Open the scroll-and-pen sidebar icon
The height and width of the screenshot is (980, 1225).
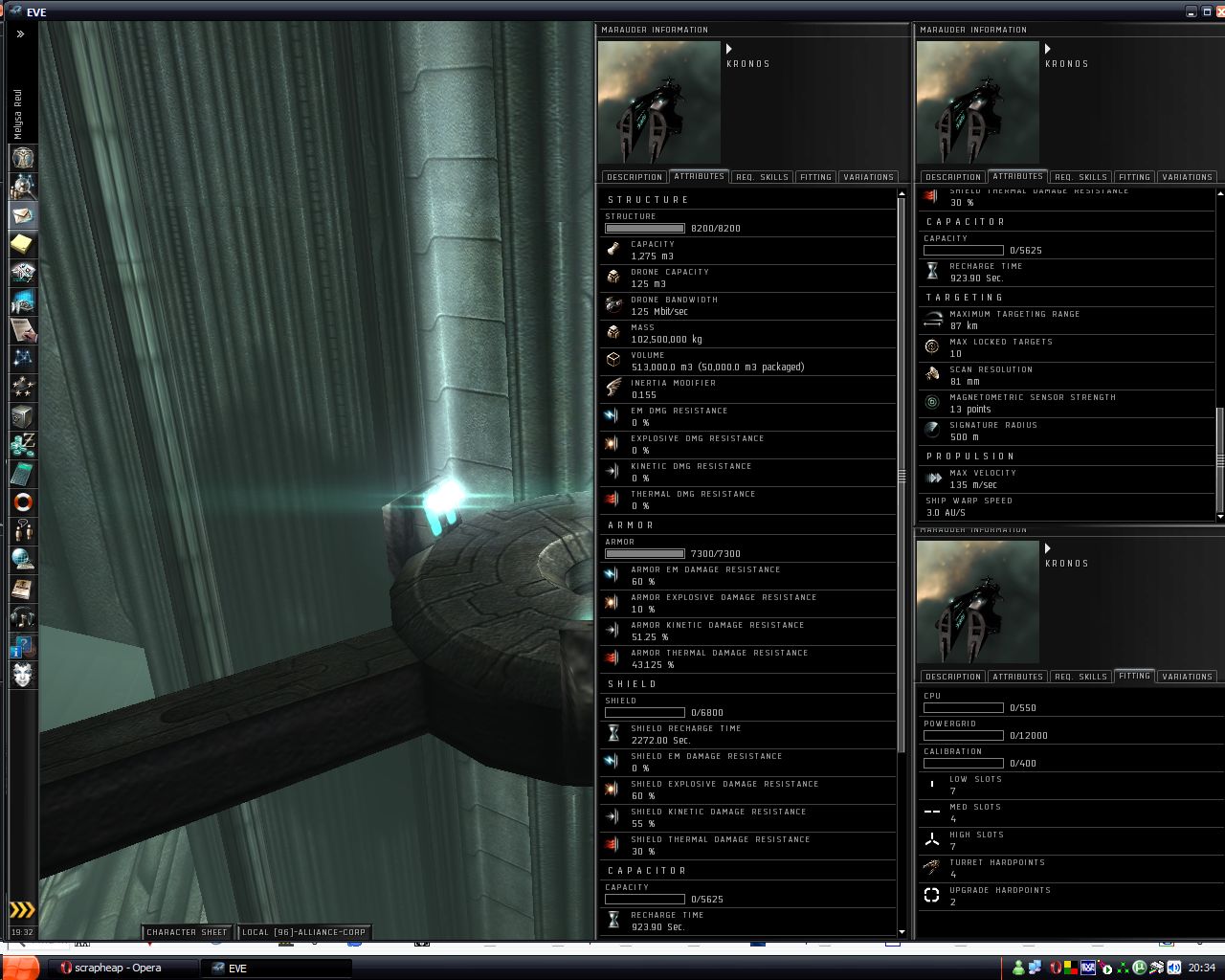pos(23,330)
